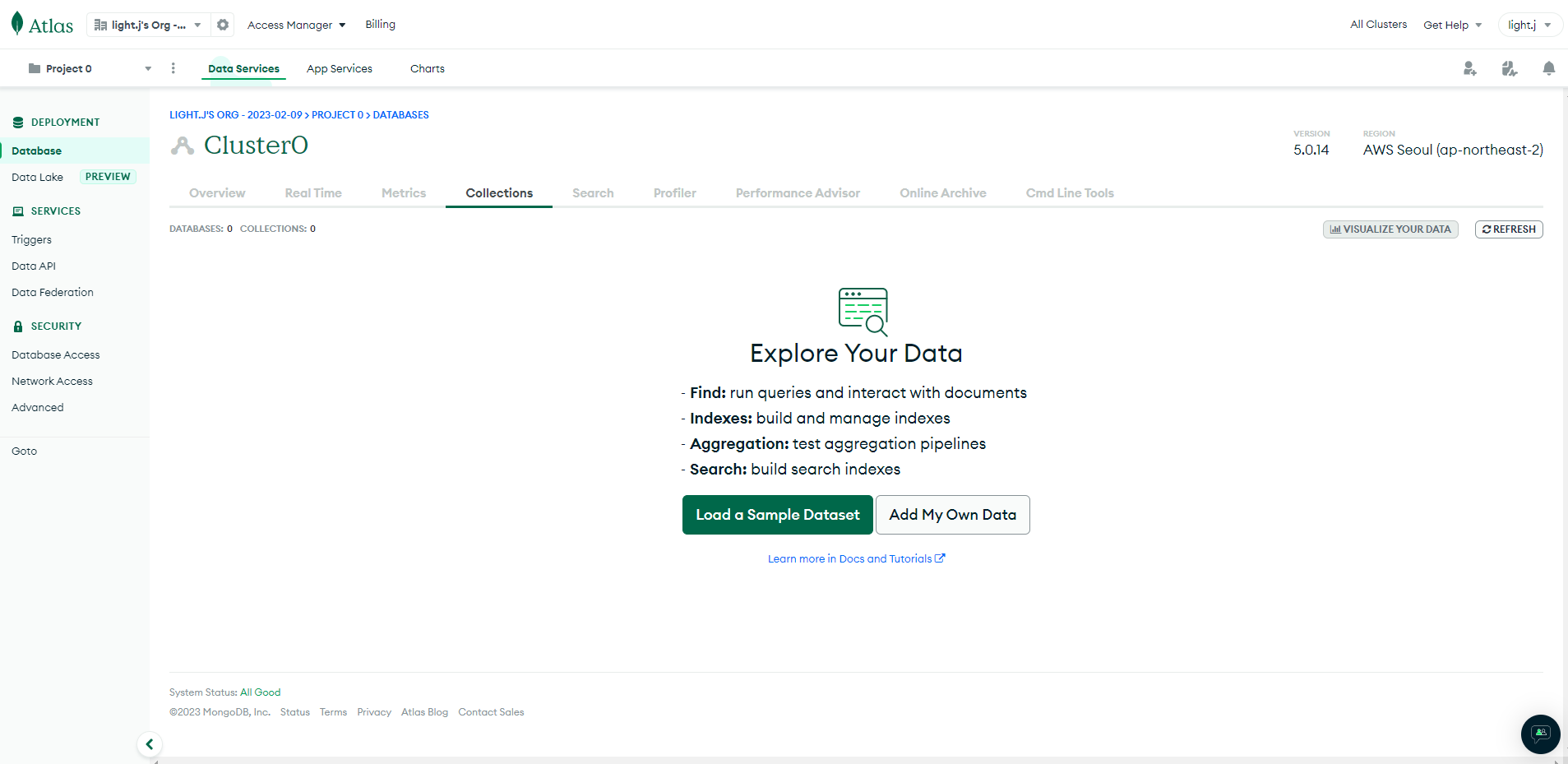This screenshot has height=764, width=1568.
Task: Select the Collections tab
Action: point(499,193)
